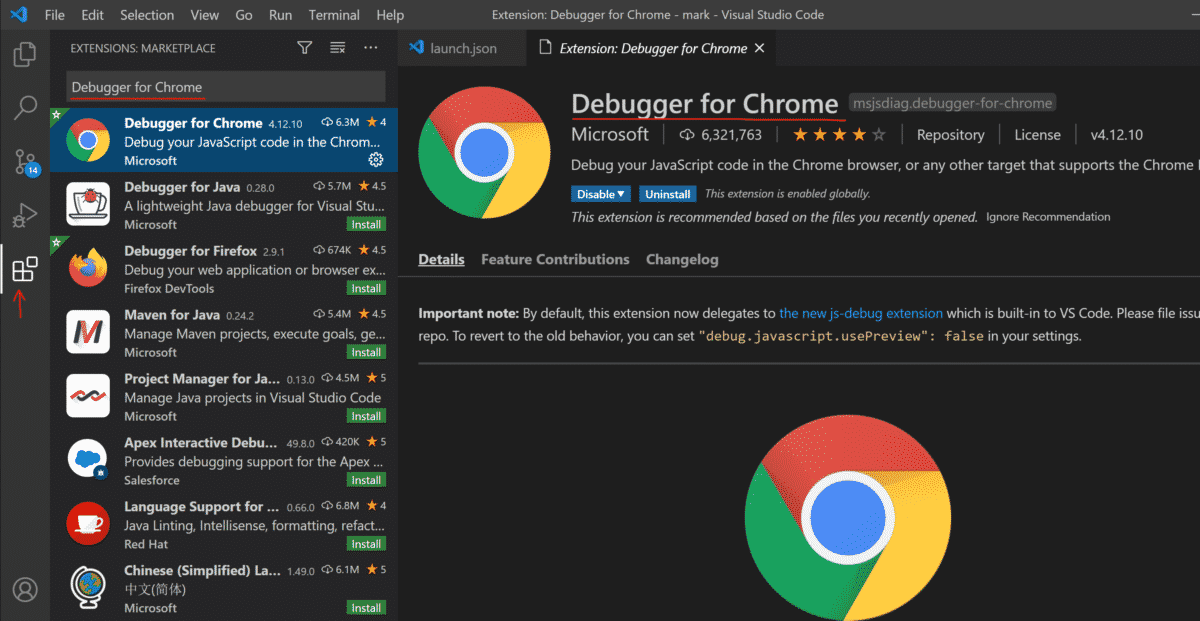Clear the extension search results
The width and height of the screenshot is (1200, 621).
337,47
